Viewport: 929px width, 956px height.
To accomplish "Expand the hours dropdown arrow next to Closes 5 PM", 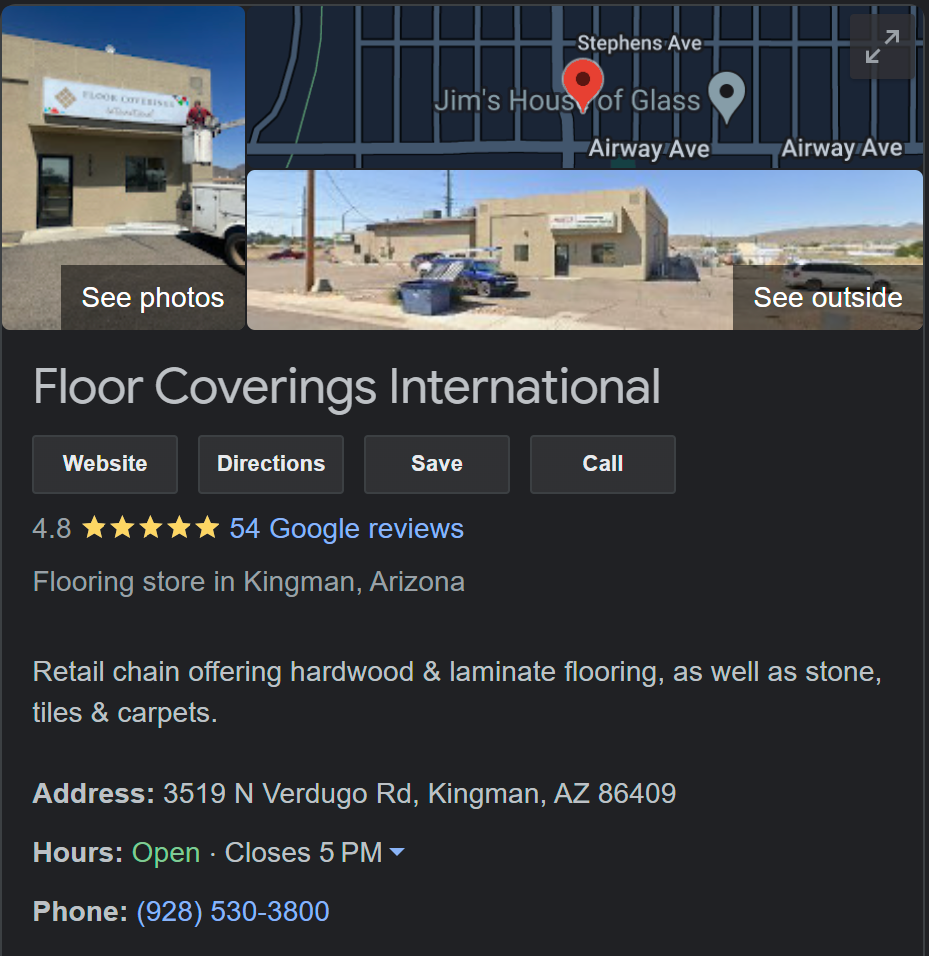I will 397,852.
